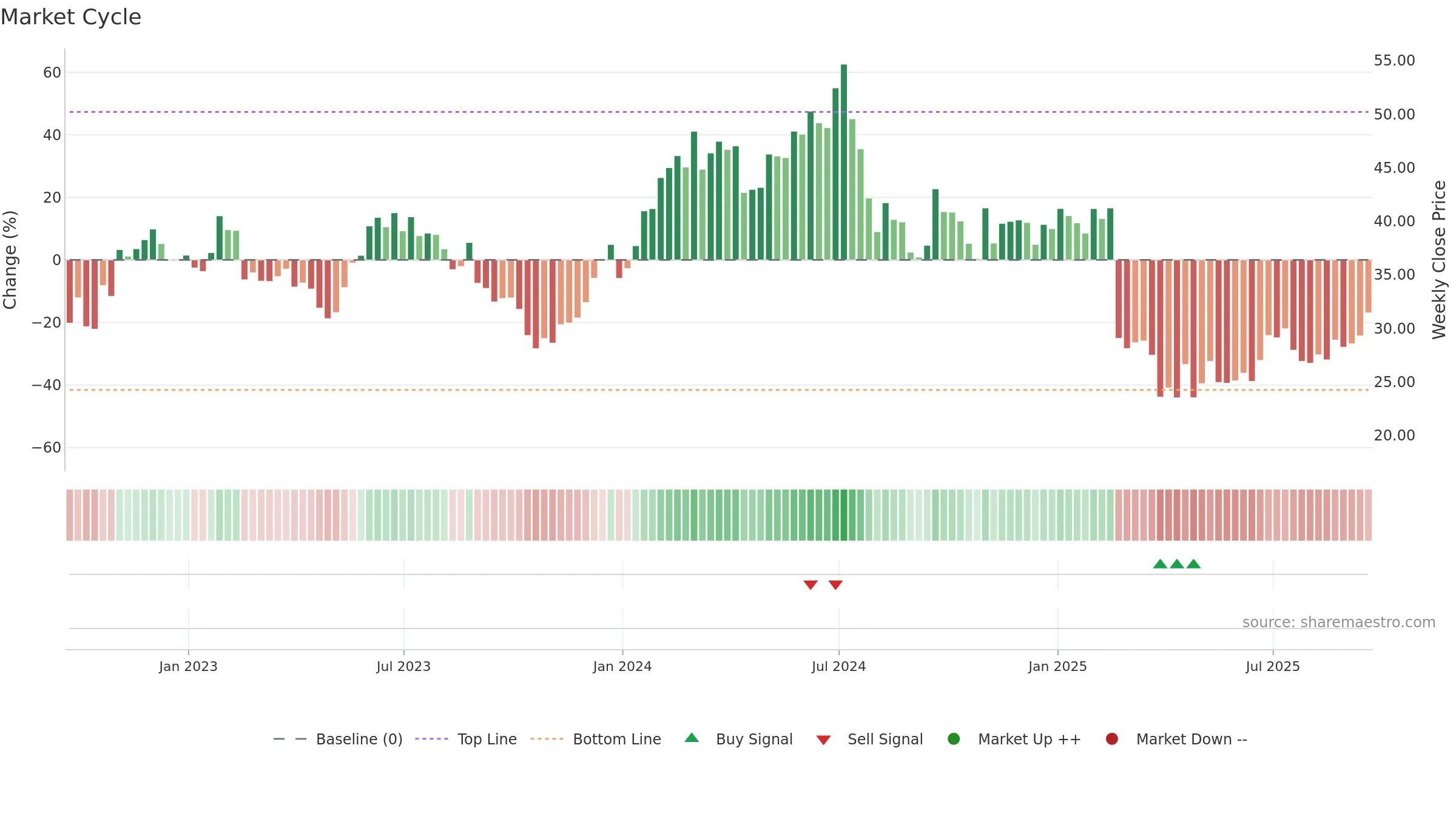Toggle the Sell Signal legend entry

(x=869, y=739)
